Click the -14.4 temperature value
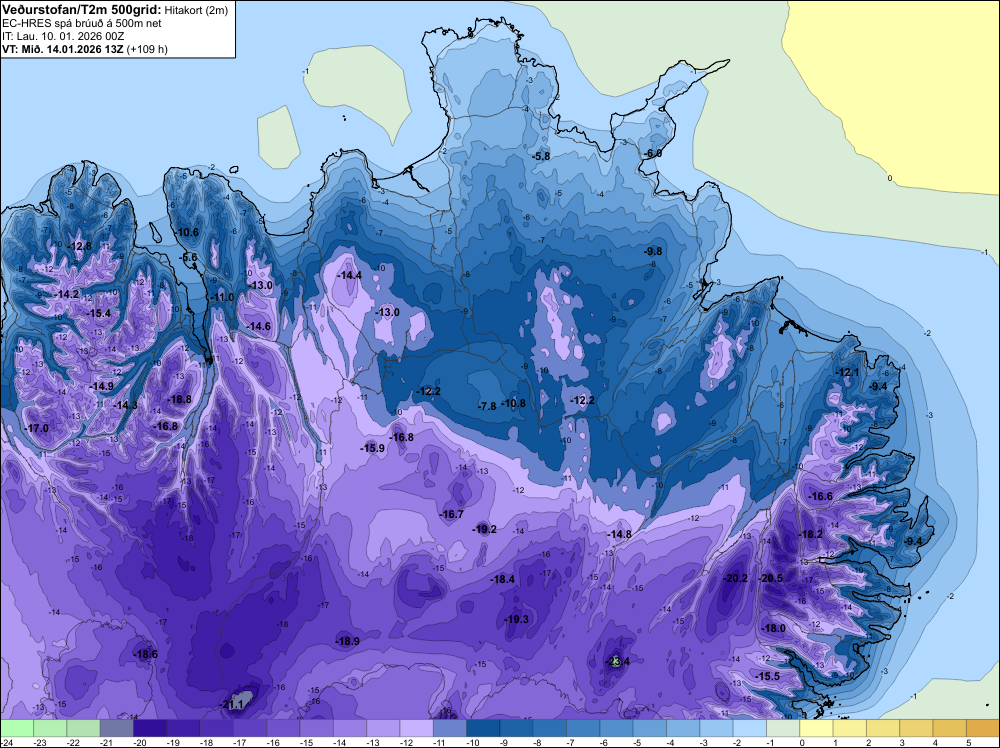 coord(349,275)
